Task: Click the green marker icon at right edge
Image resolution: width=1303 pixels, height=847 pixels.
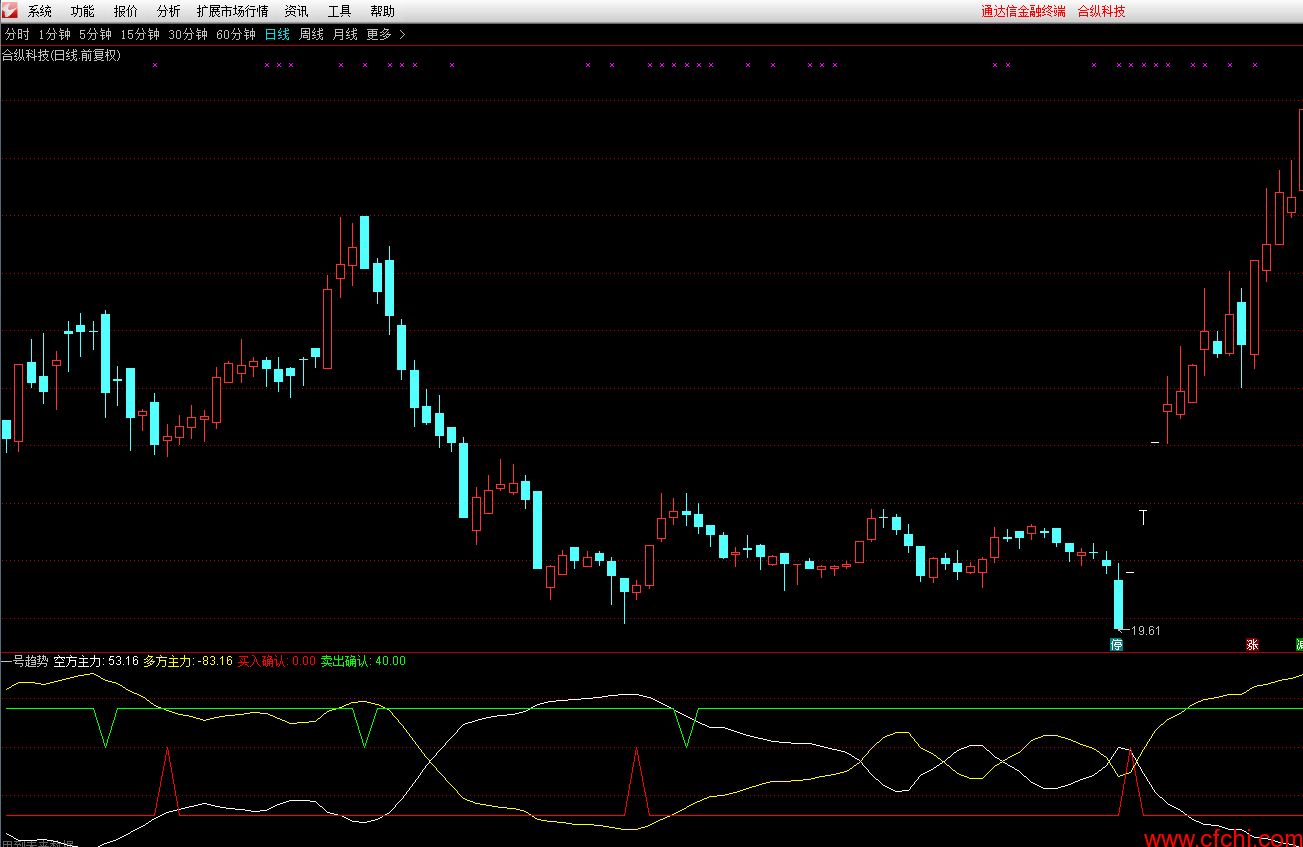Action: pyautogui.click(x=1299, y=645)
